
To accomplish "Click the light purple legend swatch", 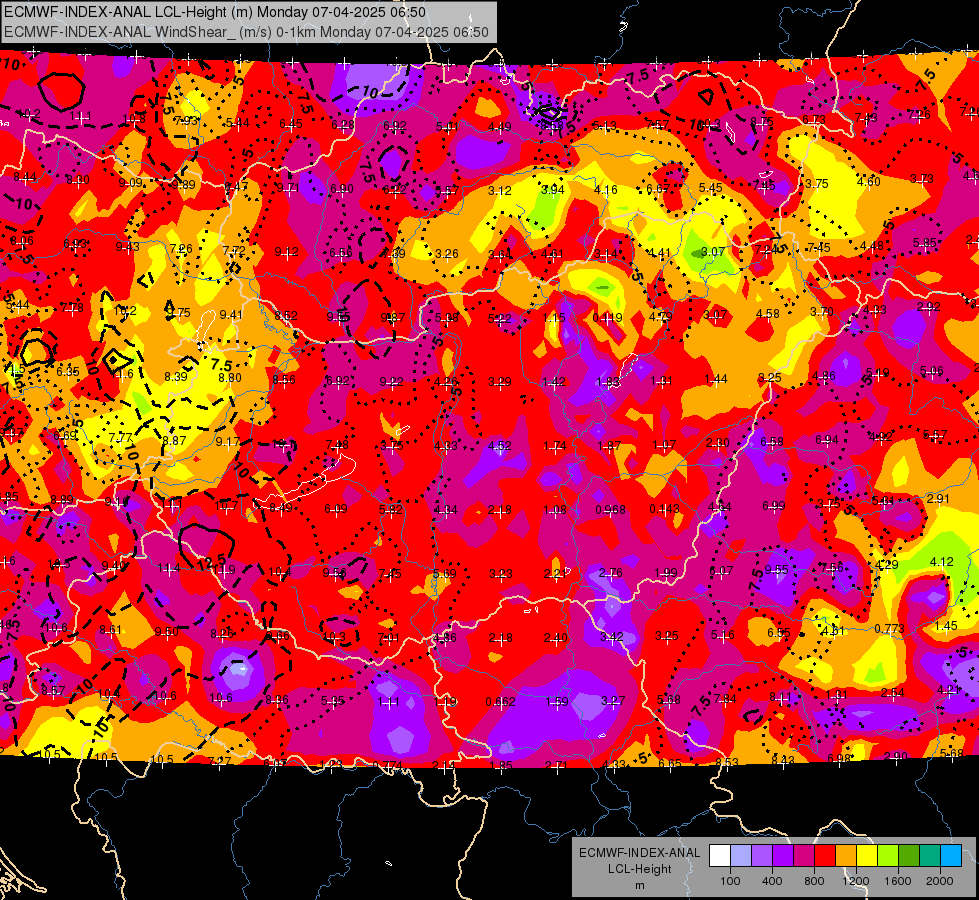I will click(x=762, y=856).
